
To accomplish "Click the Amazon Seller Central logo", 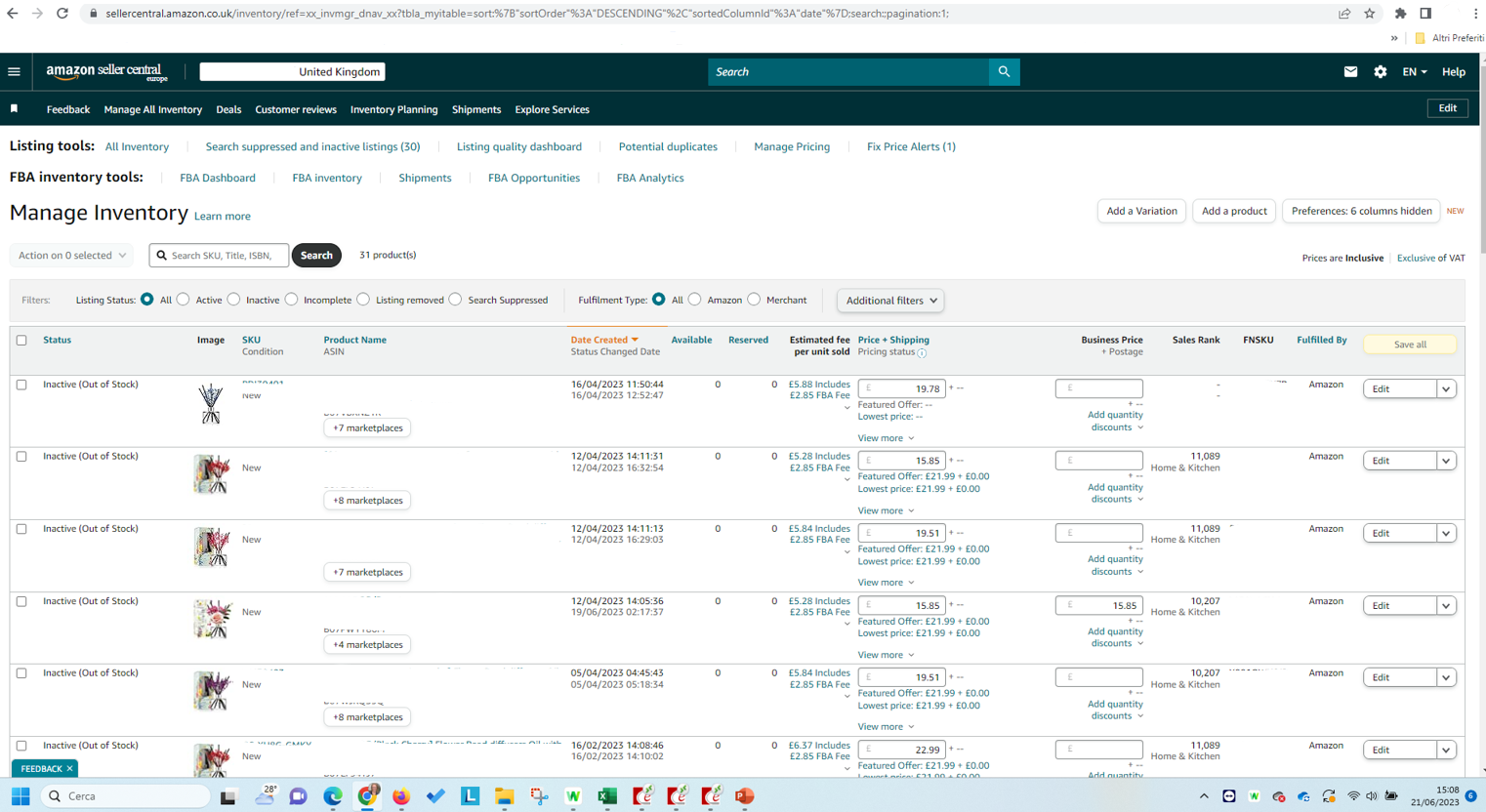I will coord(107,72).
